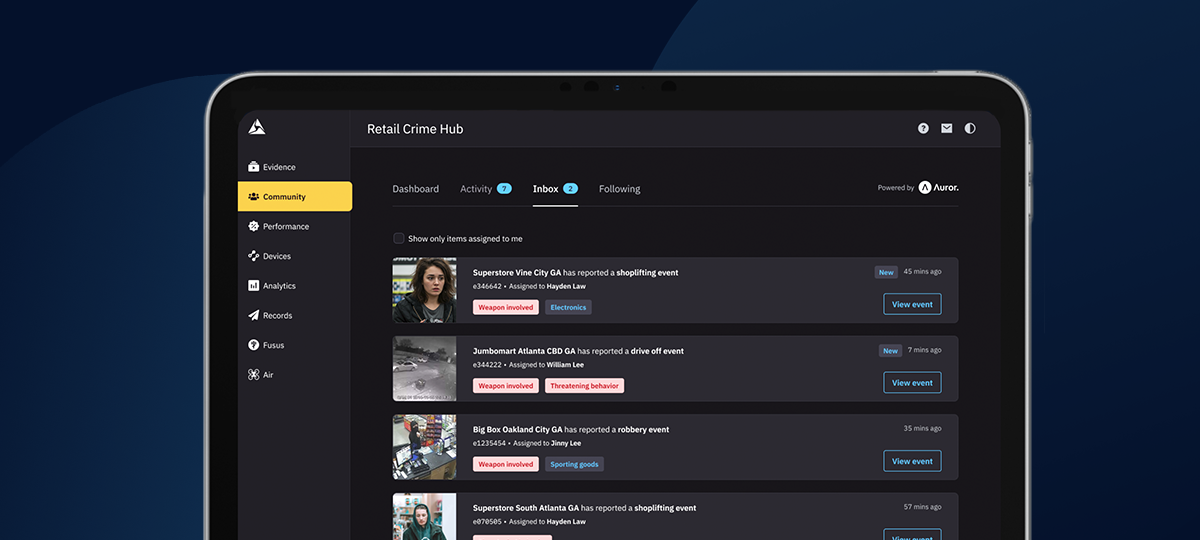Click 'Superstore Vine City GA' store name
Viewport: 1200px width, 540px height.
tap(517, 272)
